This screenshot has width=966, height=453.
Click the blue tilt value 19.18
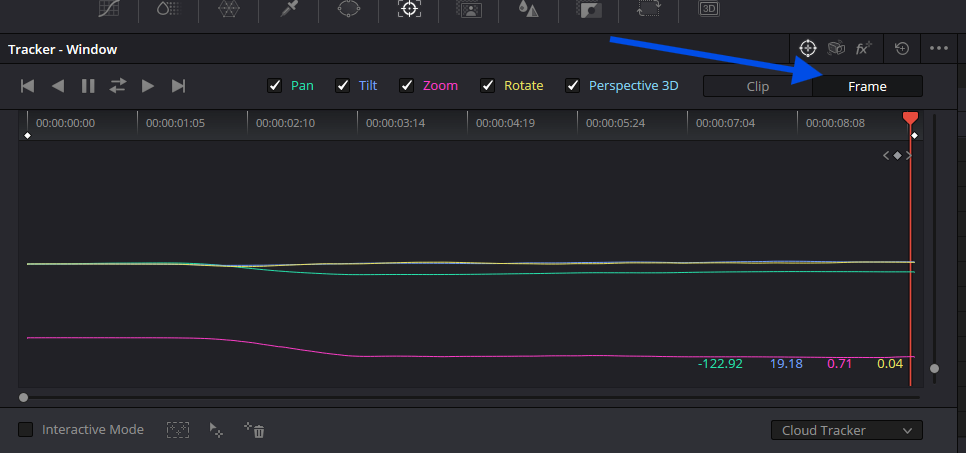point(786,364)
